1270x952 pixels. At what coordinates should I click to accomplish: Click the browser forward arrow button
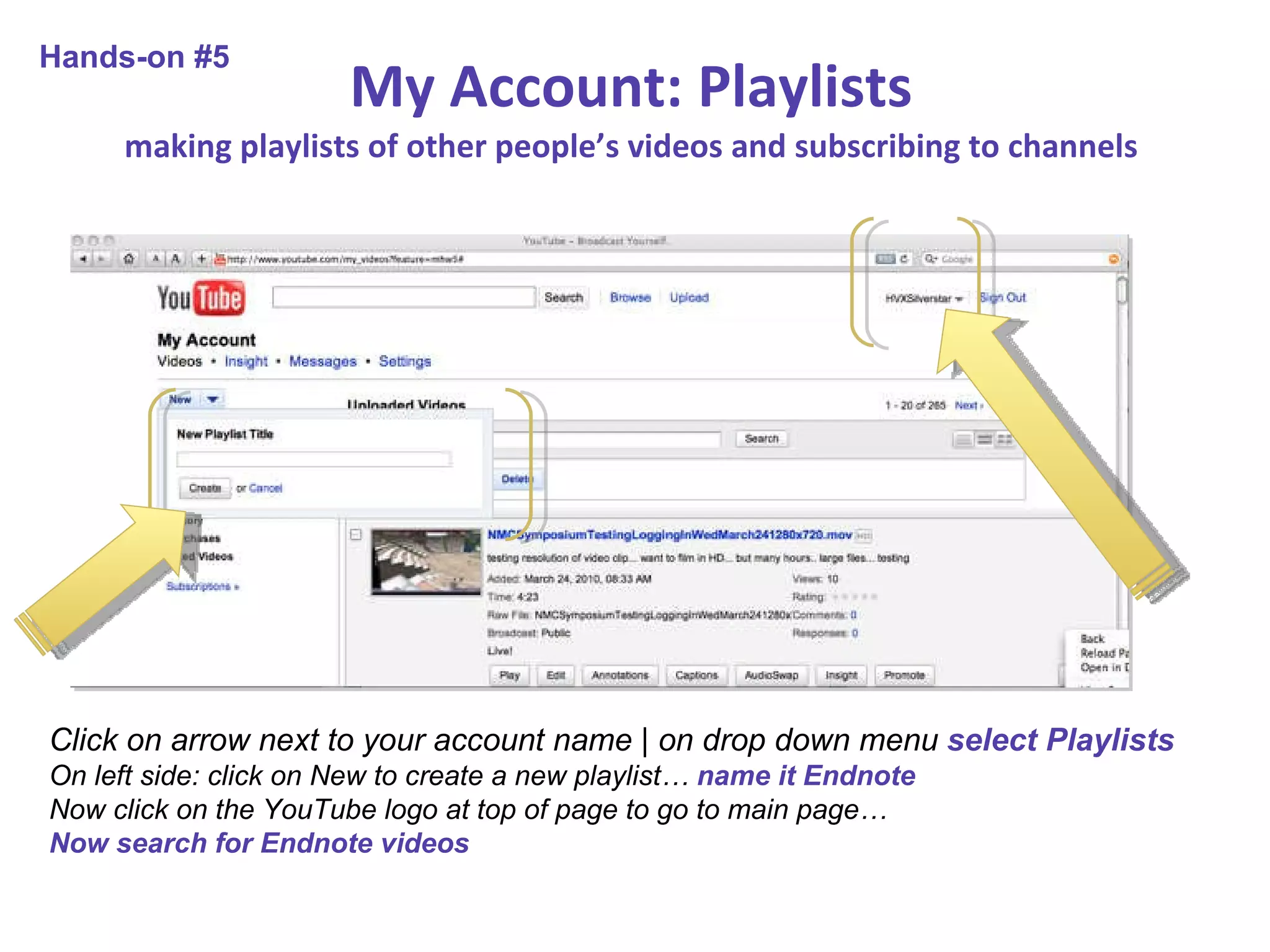pos(101,258)
